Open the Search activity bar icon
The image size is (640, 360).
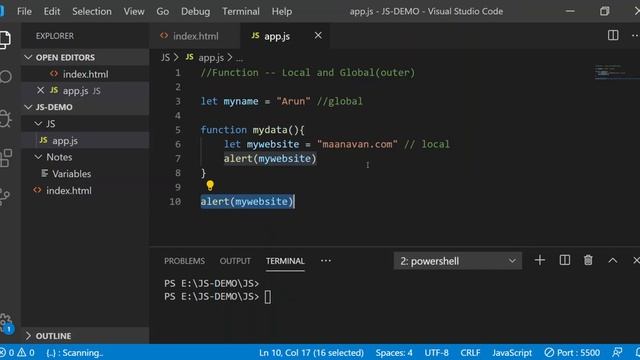point(6,77)
